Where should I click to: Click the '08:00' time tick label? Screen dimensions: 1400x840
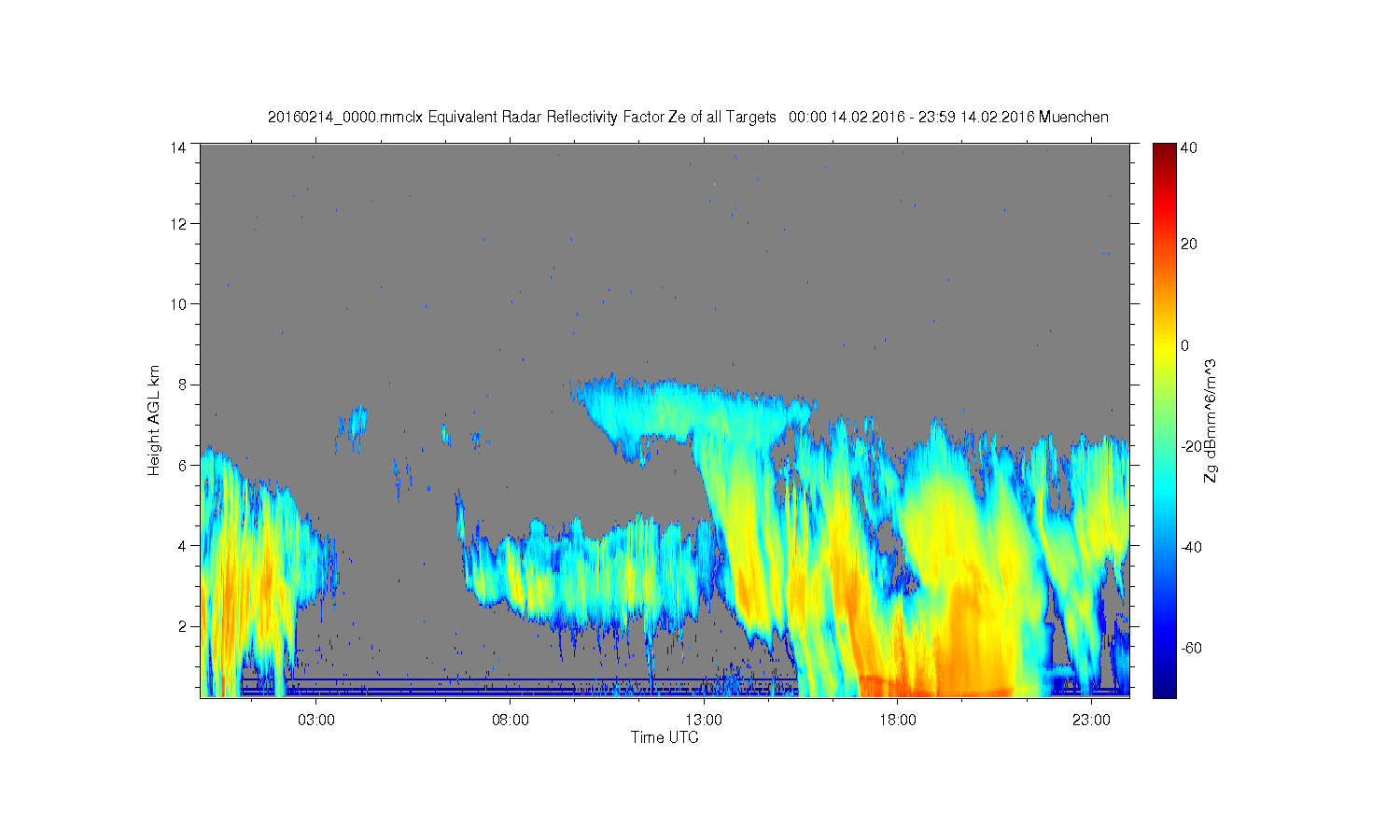coord(511,721)
